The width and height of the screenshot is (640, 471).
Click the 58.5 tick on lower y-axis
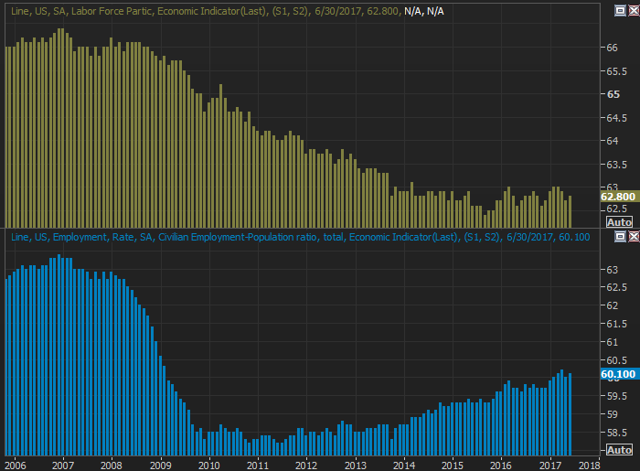pos(616,433)
